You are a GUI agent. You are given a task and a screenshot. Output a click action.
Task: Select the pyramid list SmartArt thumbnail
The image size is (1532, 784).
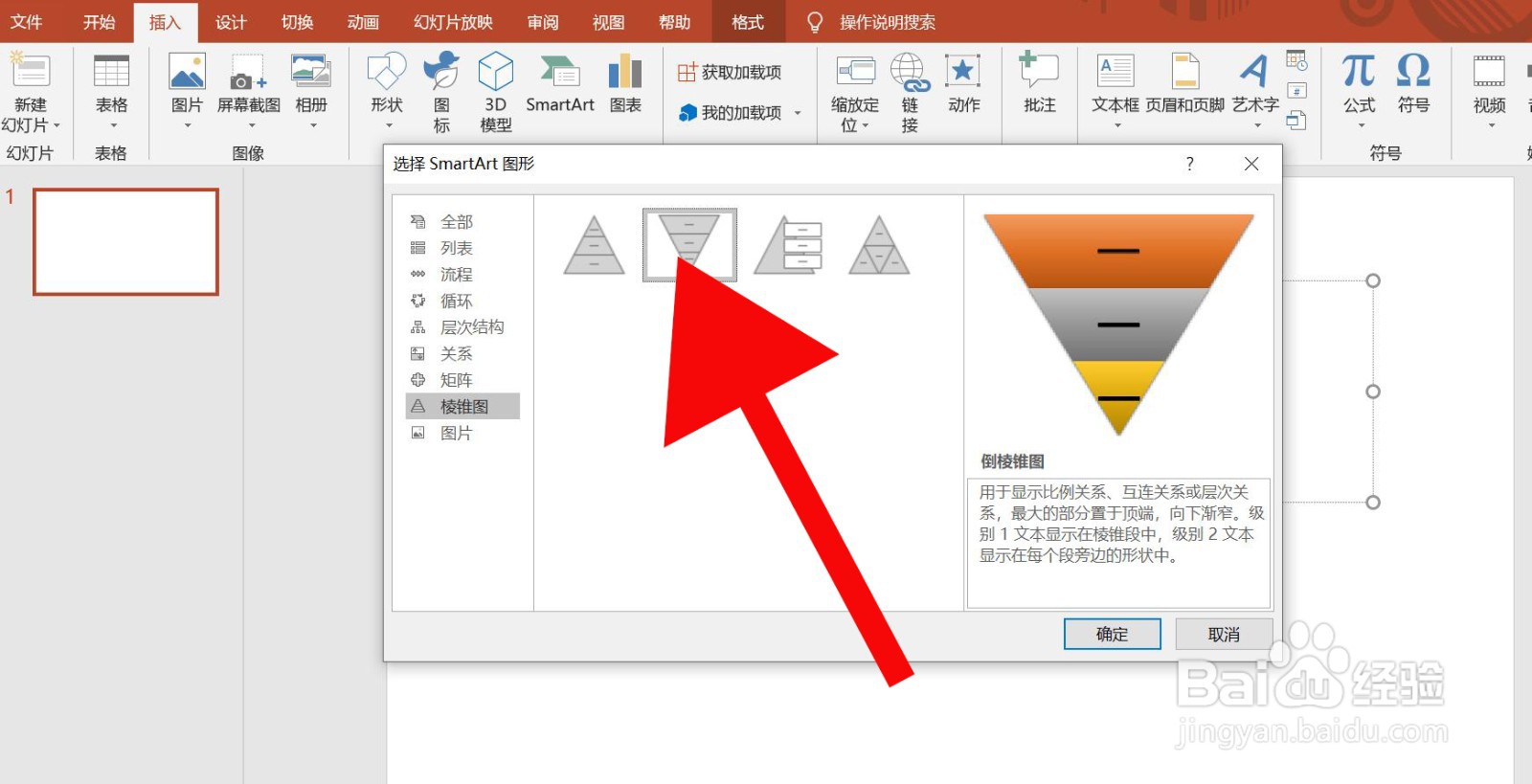click(x=788, y=245)
